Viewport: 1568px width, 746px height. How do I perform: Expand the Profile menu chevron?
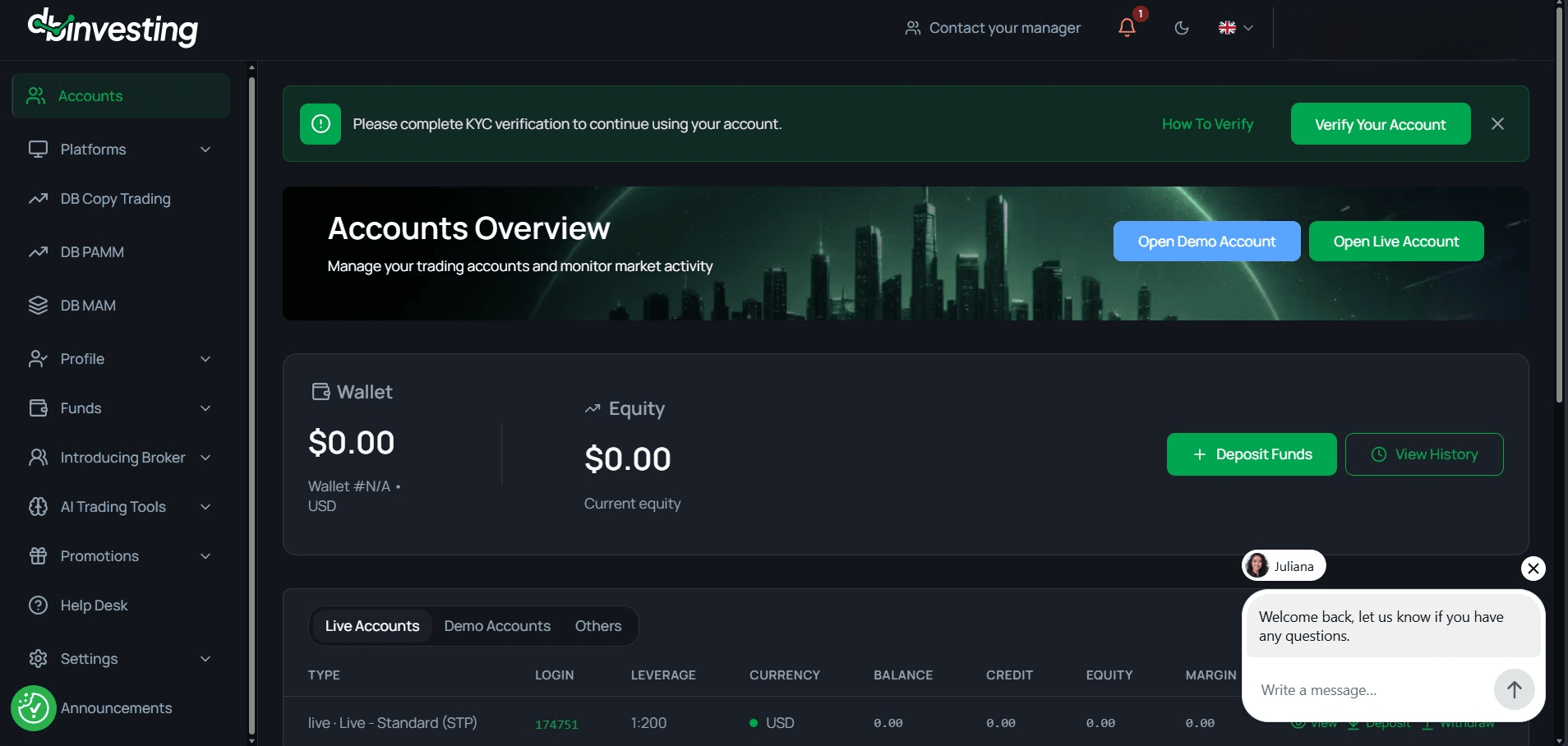(205, 359)
